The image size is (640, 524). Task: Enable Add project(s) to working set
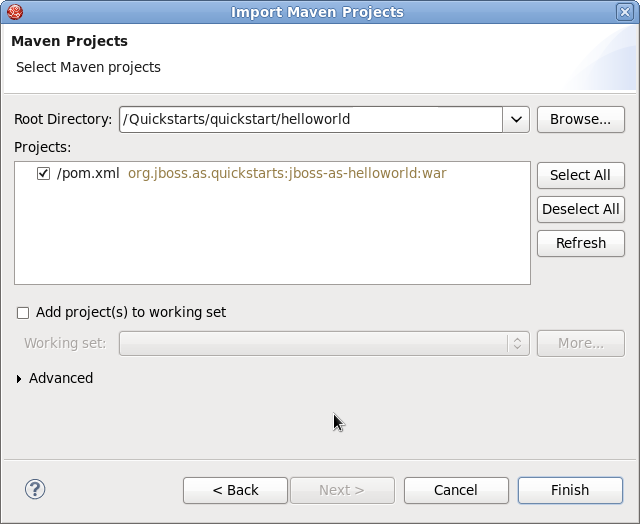(x=23, y=312)
